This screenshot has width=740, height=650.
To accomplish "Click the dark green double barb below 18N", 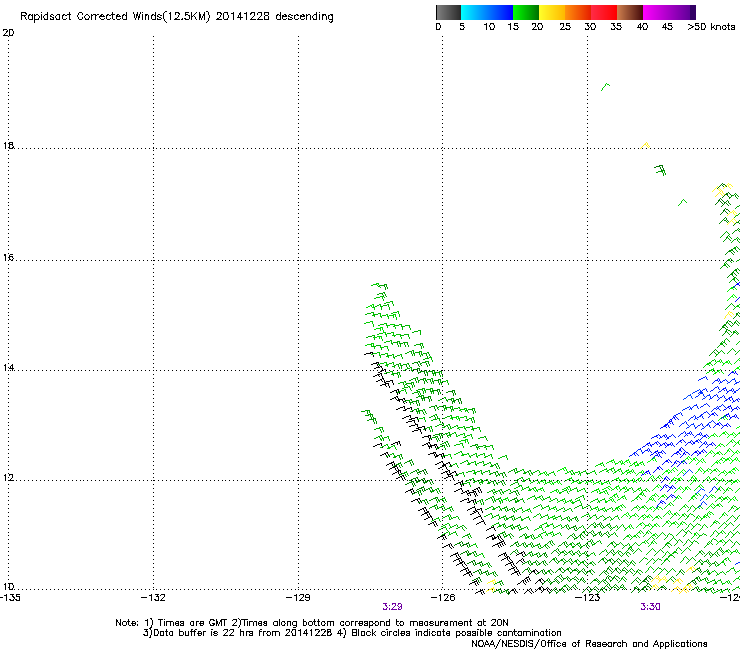I will tap(660, 170).
